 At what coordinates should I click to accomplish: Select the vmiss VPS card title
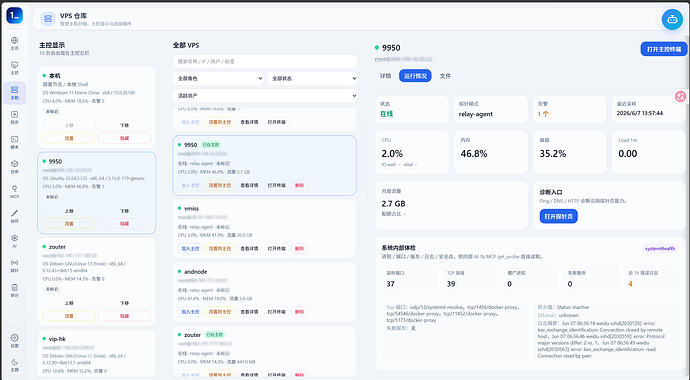[191, 208]
